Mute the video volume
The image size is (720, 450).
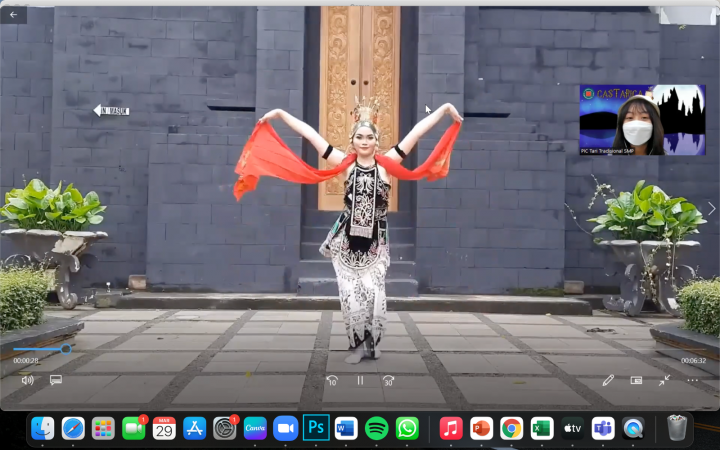coord(27,380)
